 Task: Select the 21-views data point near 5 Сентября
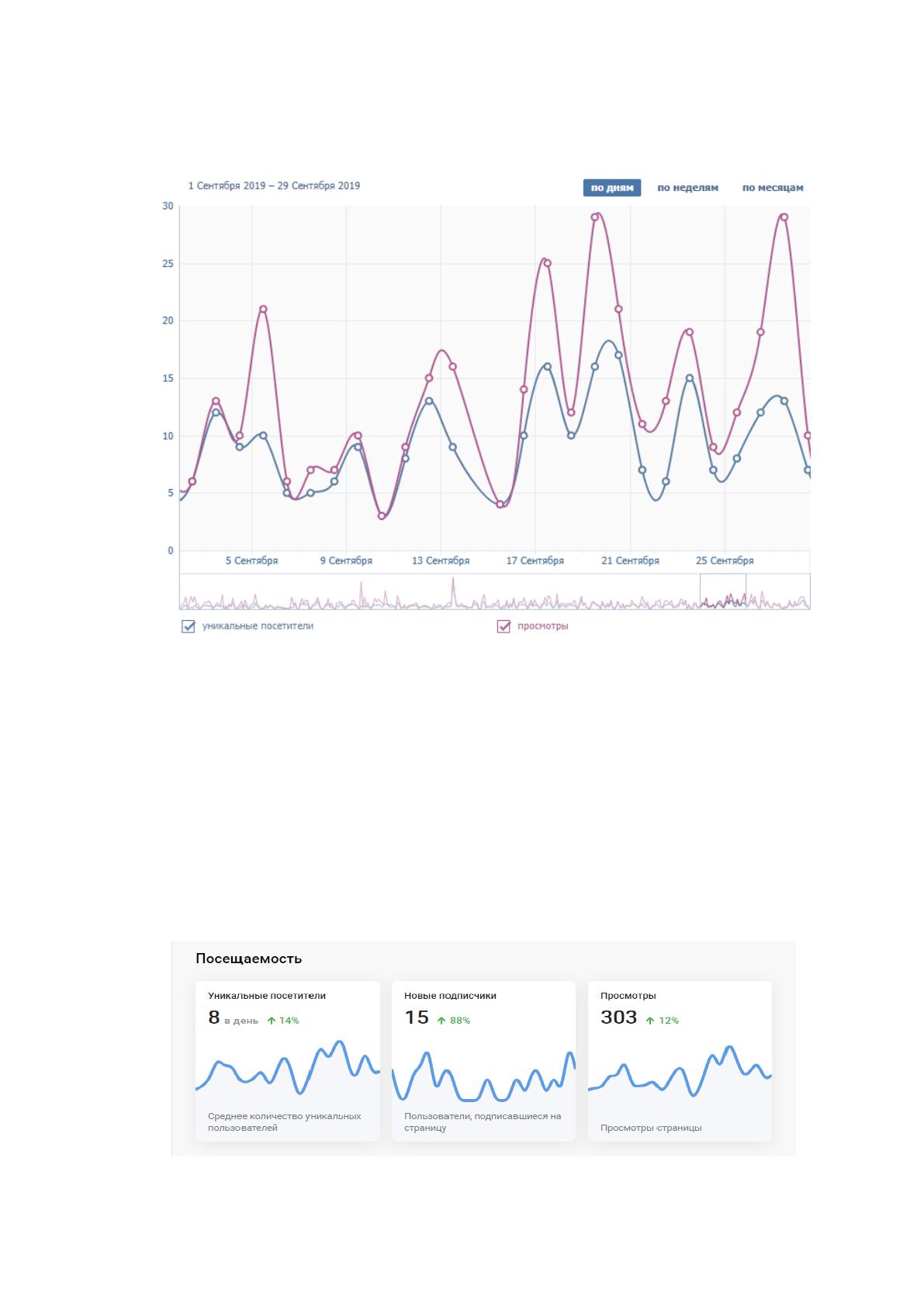263,309
